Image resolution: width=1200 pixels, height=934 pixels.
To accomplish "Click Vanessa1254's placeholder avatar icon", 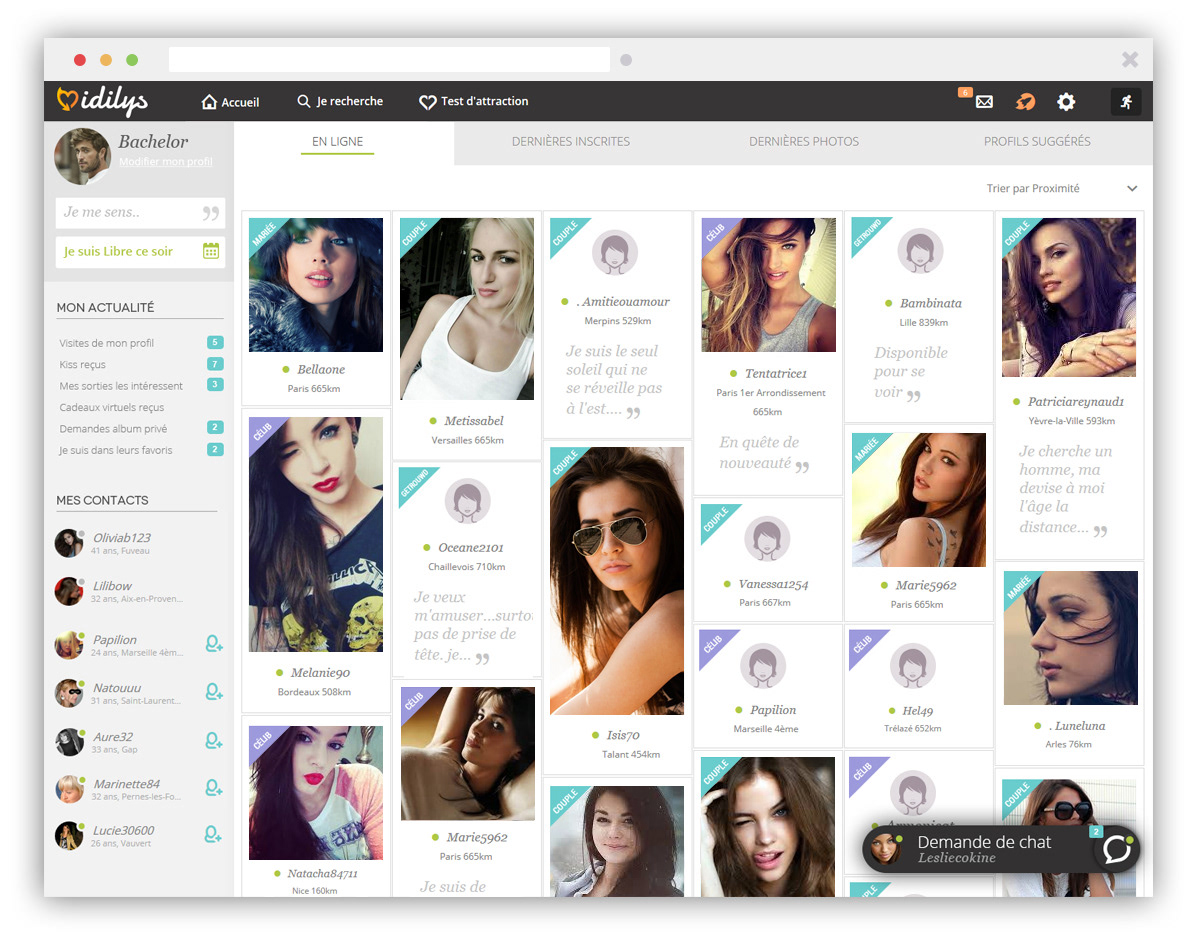I will (767, 538).
